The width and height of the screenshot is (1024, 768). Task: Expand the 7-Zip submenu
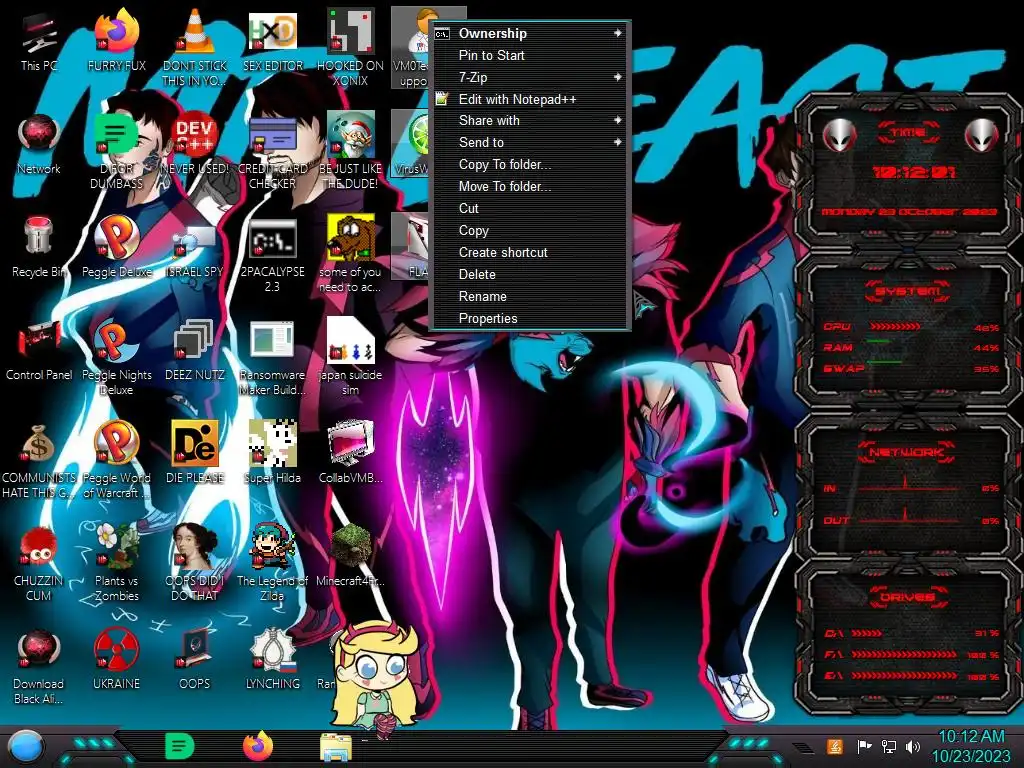(530, 77)
